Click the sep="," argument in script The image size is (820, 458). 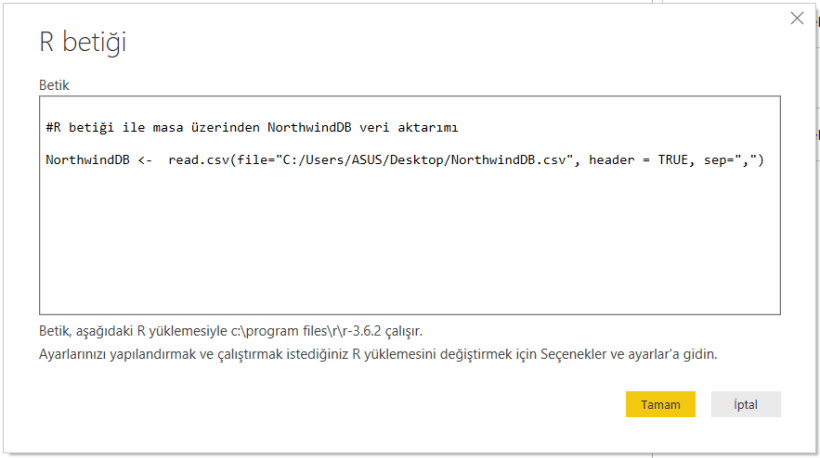[x=731, y=160]
